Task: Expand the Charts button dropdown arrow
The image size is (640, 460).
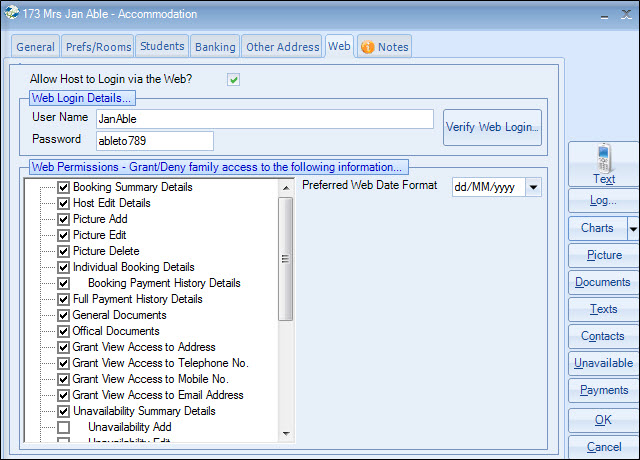Action: [632, 228]
